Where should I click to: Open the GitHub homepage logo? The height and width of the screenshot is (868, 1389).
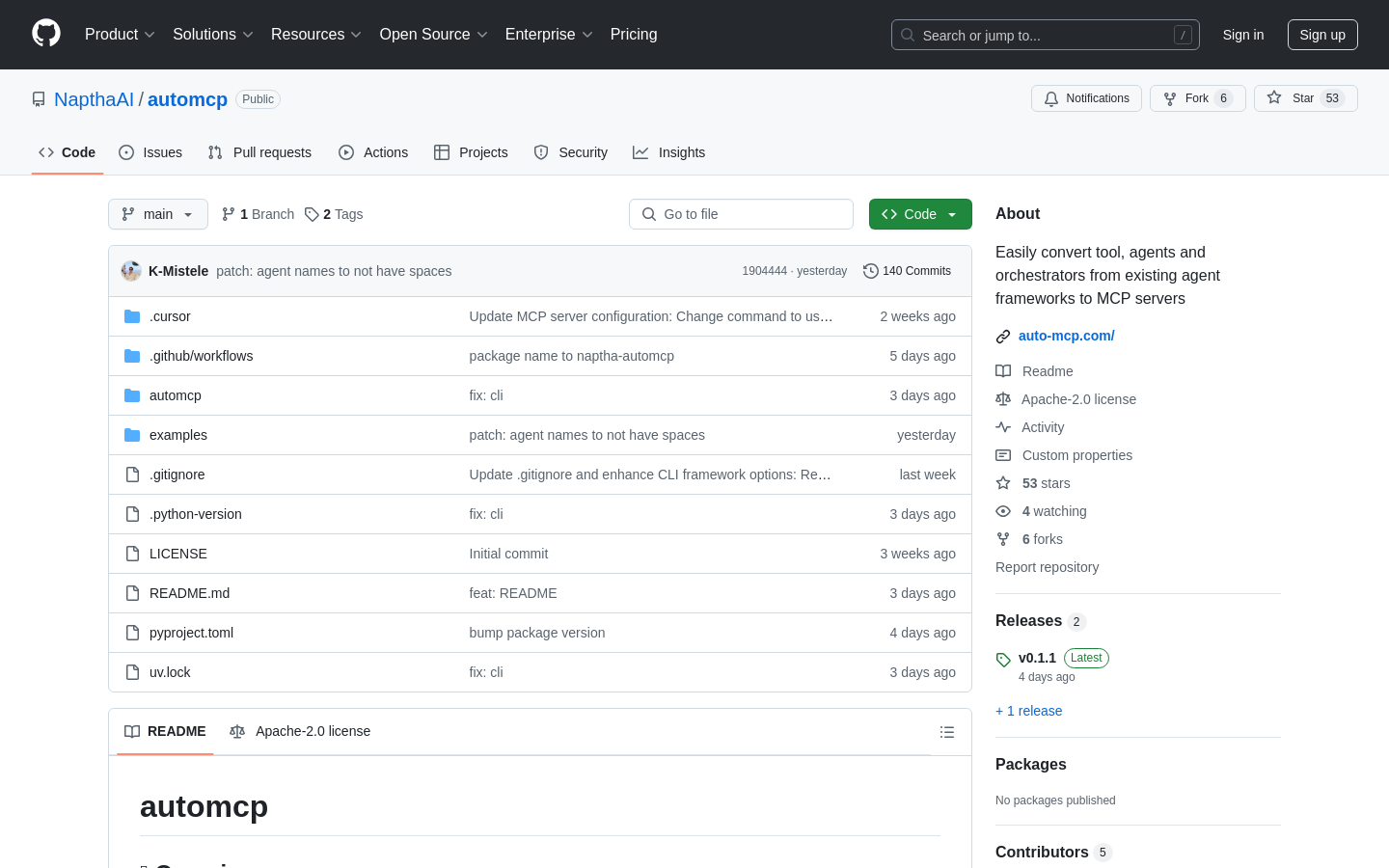[46, 34]
